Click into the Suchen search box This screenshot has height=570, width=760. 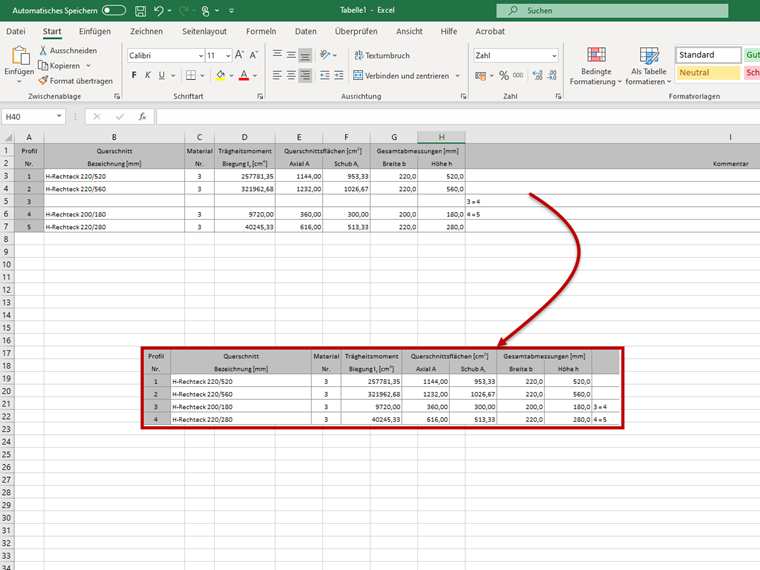(x=612, y=10)
